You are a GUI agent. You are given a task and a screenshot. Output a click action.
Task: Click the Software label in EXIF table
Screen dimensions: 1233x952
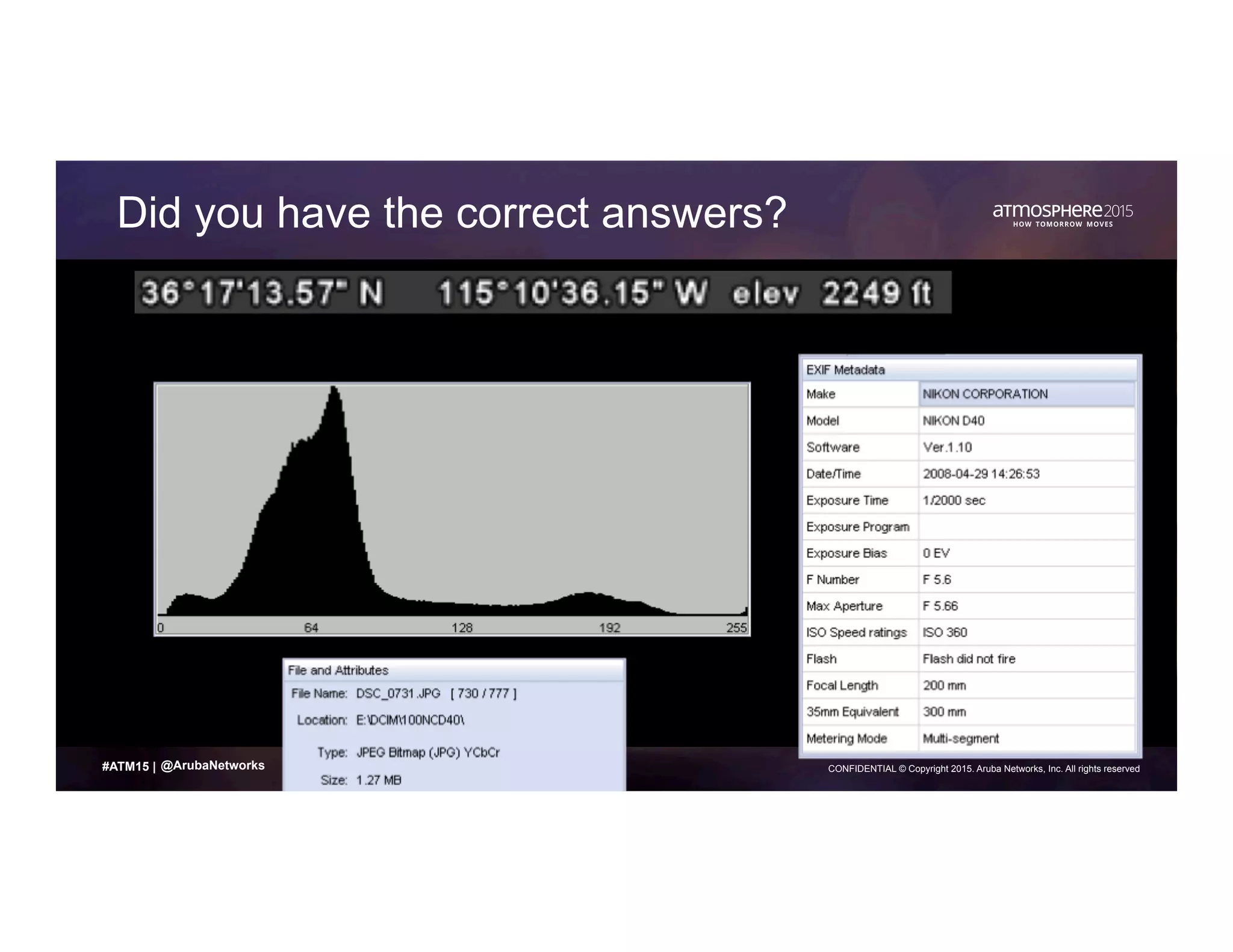833,447
